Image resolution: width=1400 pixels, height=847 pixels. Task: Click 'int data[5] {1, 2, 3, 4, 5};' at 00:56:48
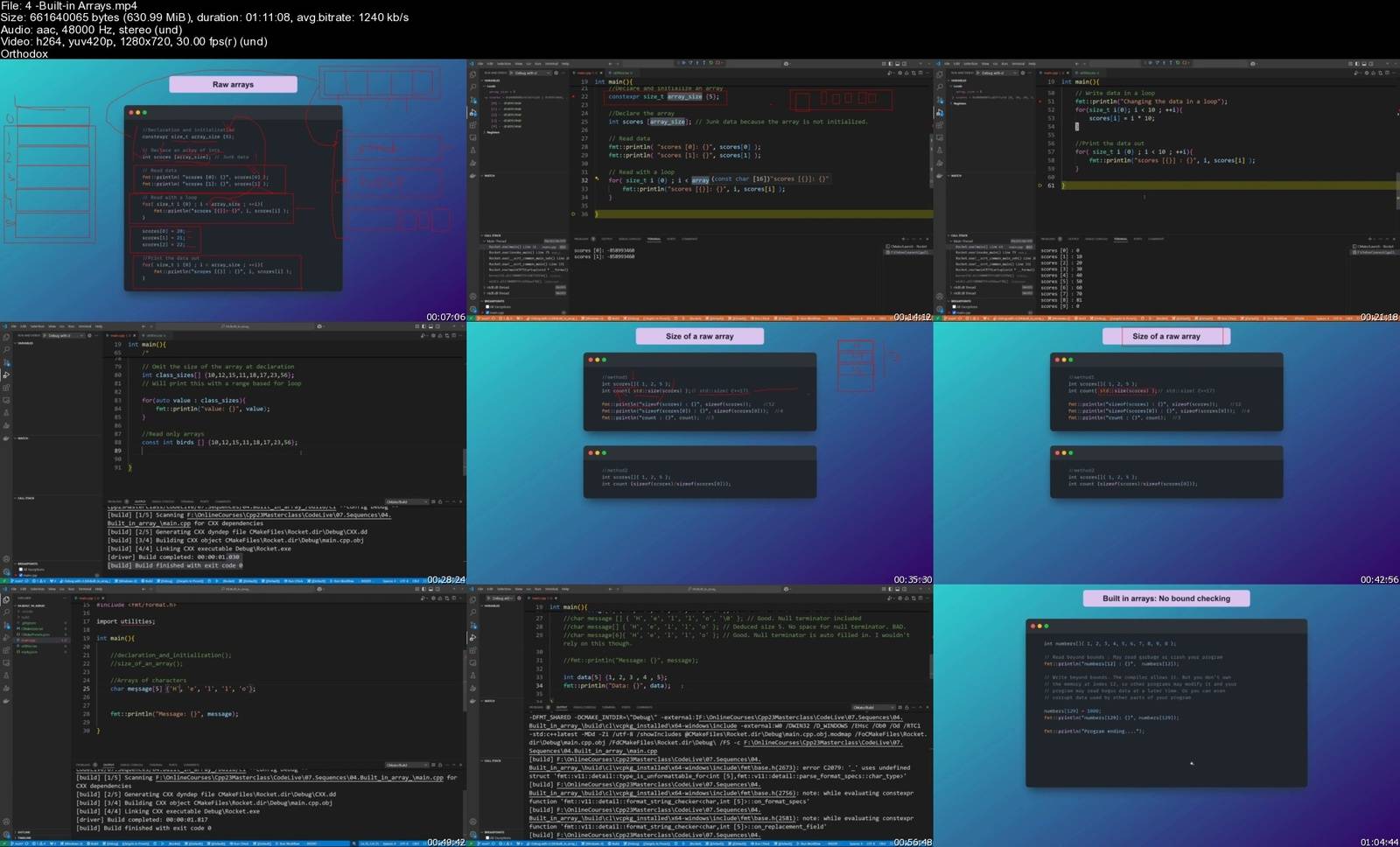[615, 677]
